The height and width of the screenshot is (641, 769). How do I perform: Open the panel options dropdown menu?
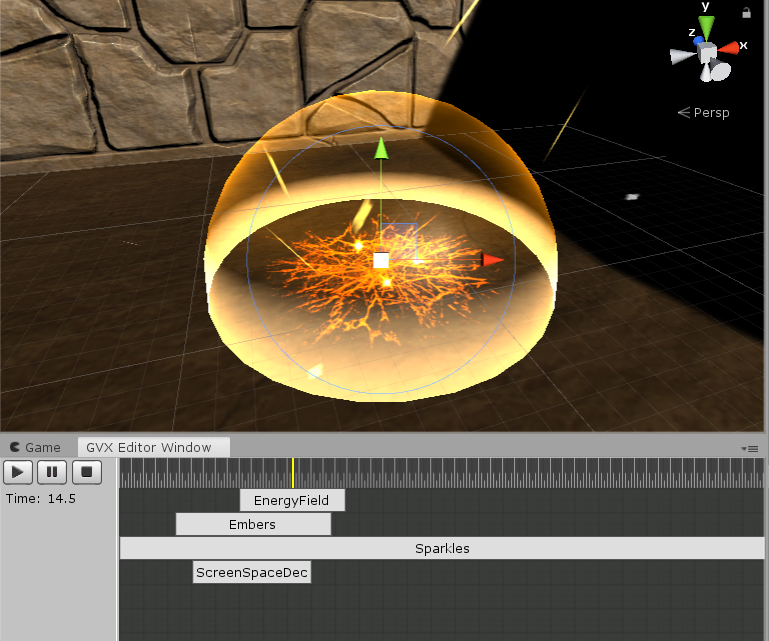point(752,448)
